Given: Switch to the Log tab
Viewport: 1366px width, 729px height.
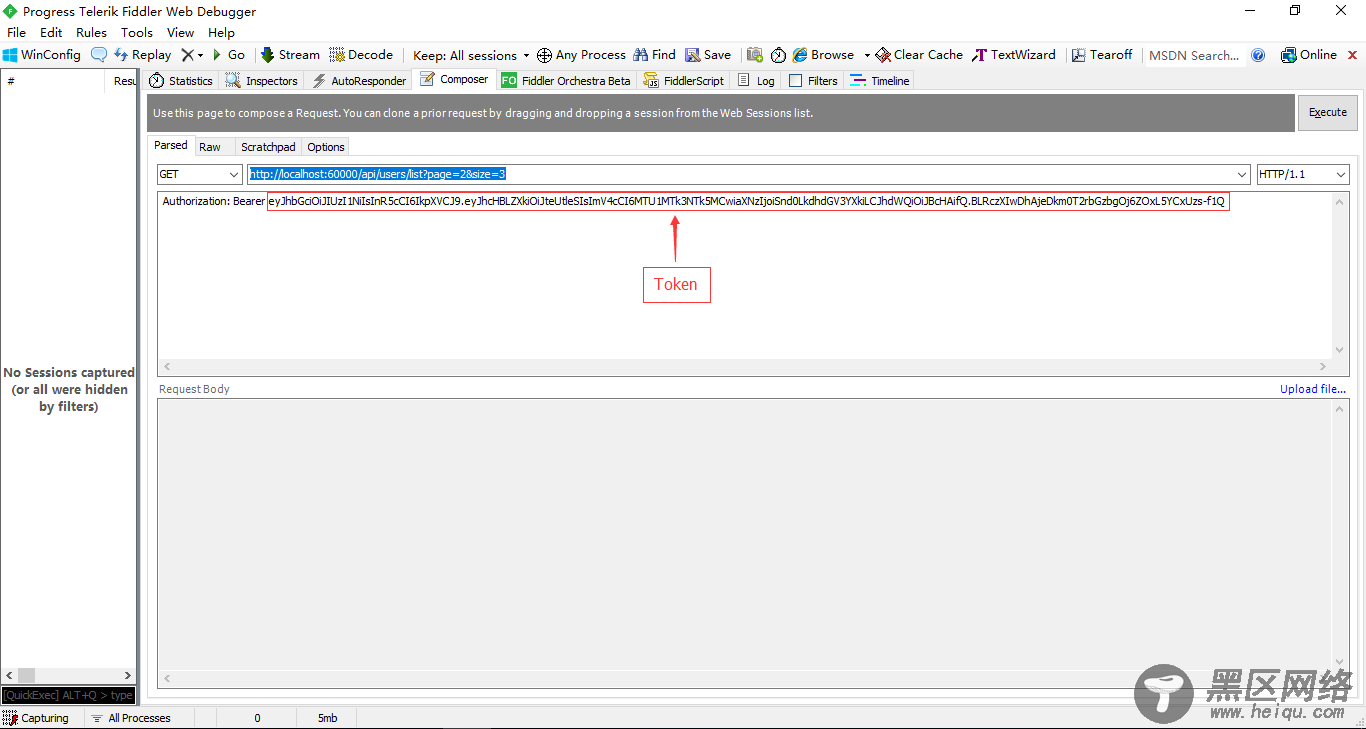Looking at the screenshot, I should pos(756,81).
